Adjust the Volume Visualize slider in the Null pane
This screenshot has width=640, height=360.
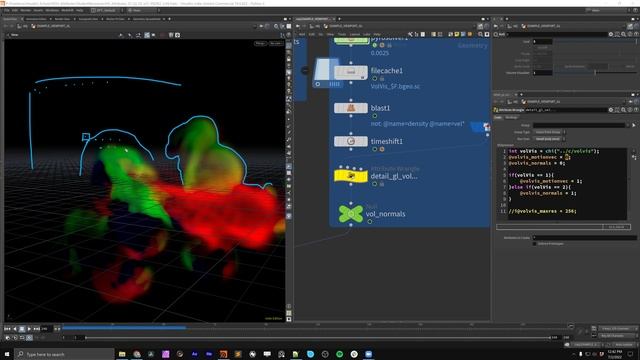pos(595,73)
